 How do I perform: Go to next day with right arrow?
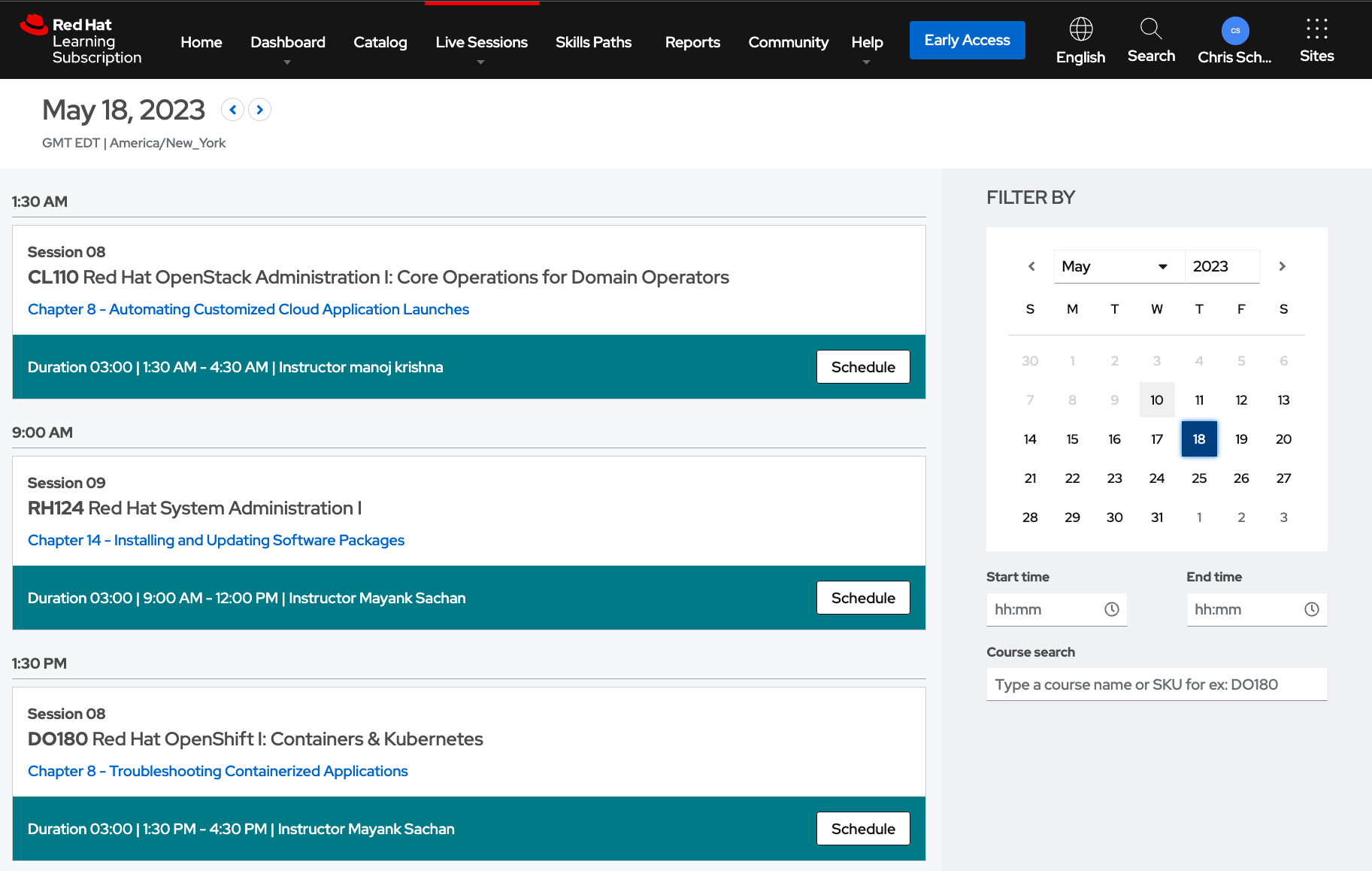(x=259, y=110)
